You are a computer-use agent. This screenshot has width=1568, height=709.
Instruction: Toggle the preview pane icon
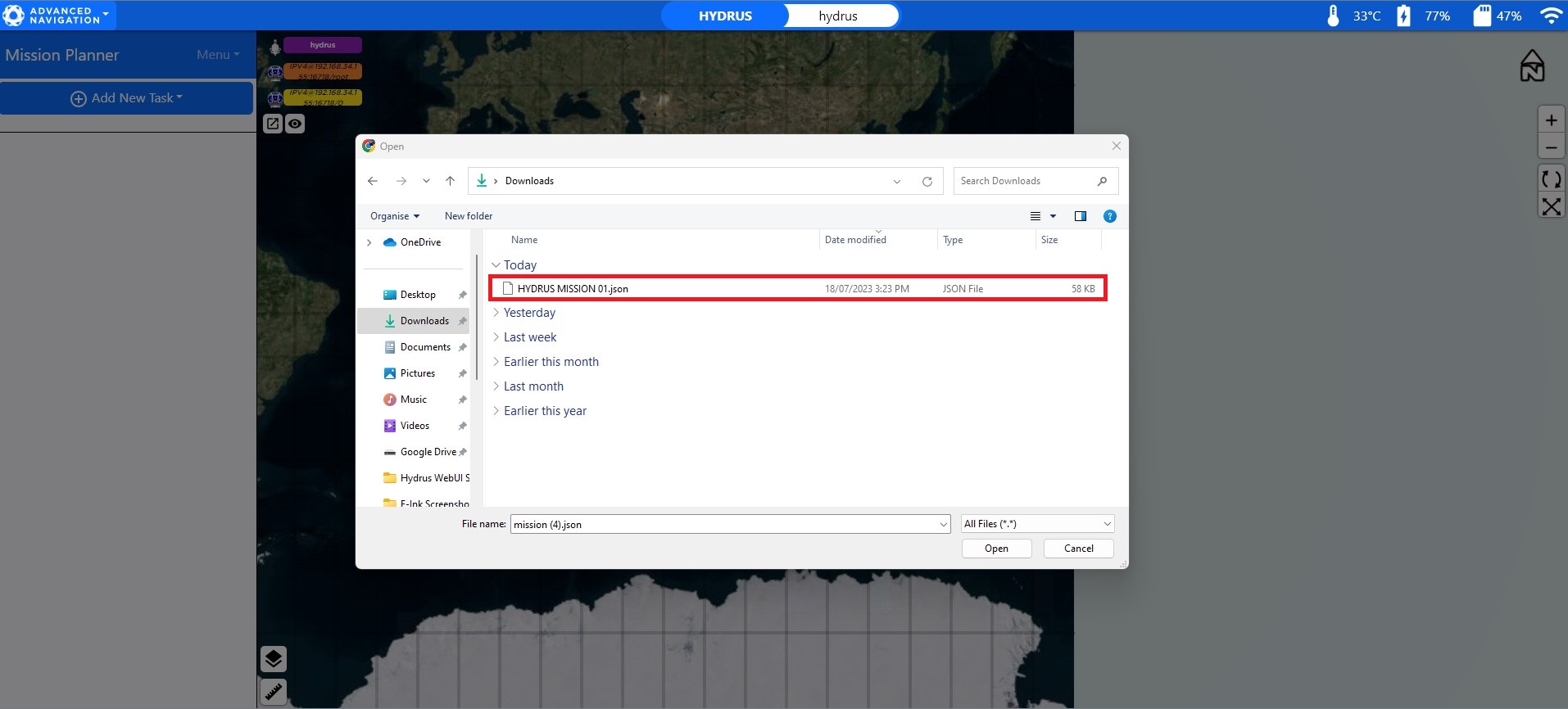pyautogui.click(x=1081, y=216)
